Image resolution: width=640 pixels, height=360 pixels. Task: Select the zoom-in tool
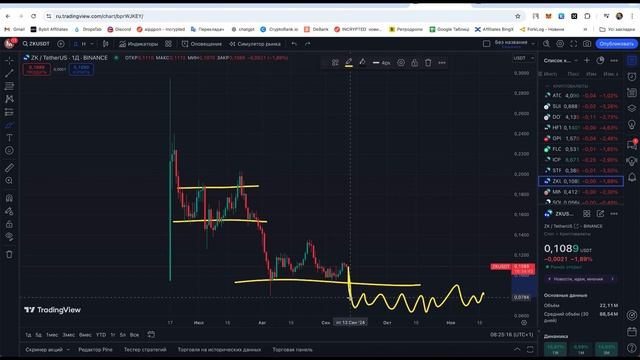[x=9, y=181]
